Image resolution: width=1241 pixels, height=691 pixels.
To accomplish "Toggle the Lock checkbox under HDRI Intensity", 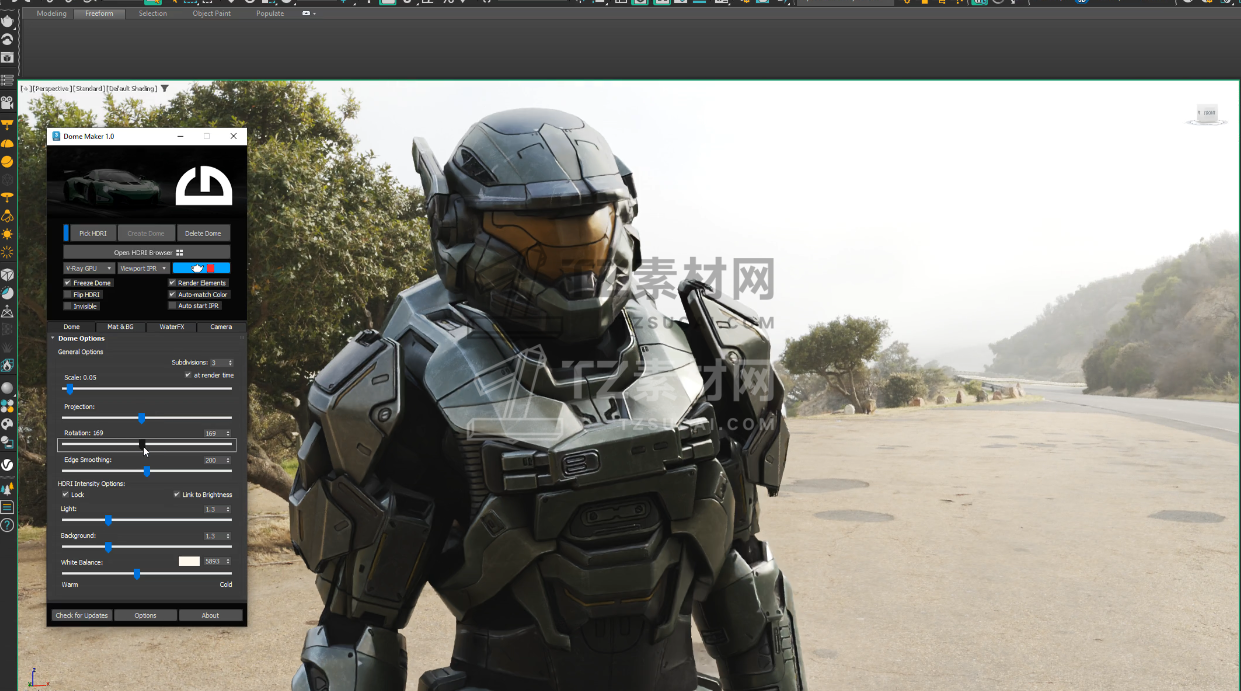I will [66, 494].
